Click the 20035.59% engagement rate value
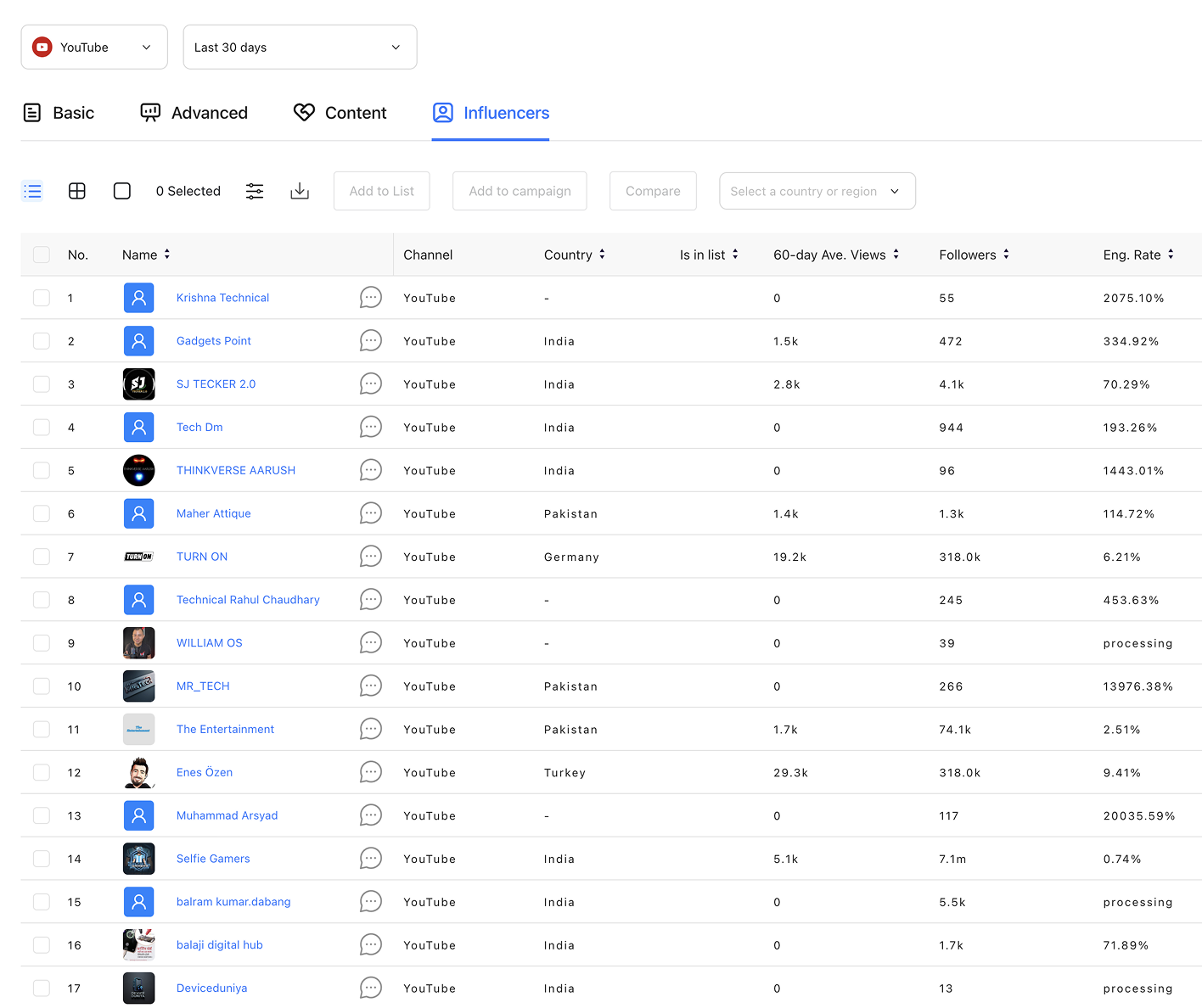 (1139, 816)
